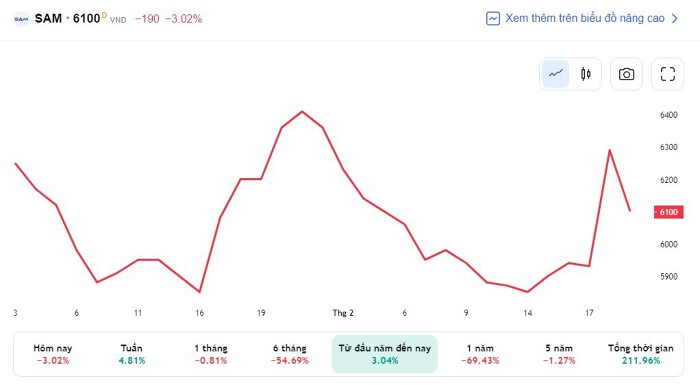
Task: Select the 'Hôm nay' time range
Action: tap(53, 354)
